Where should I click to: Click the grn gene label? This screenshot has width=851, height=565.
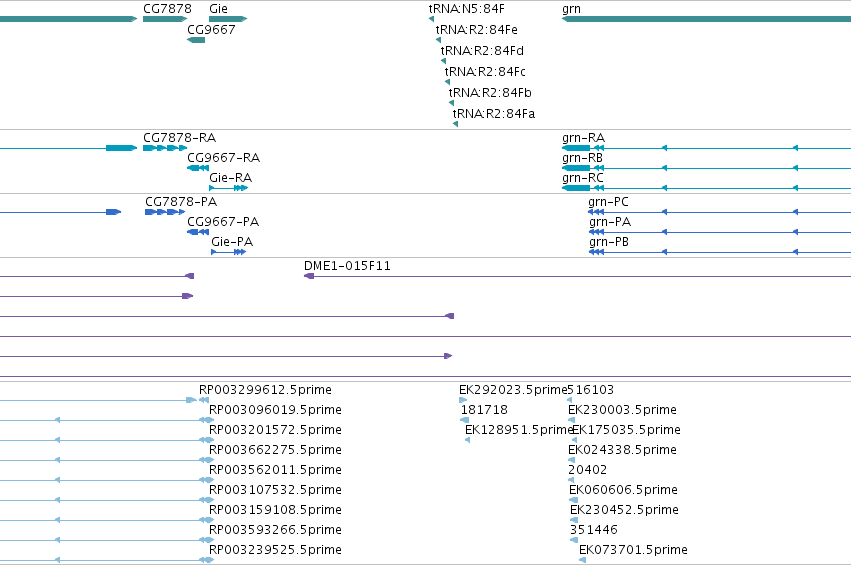571,9
